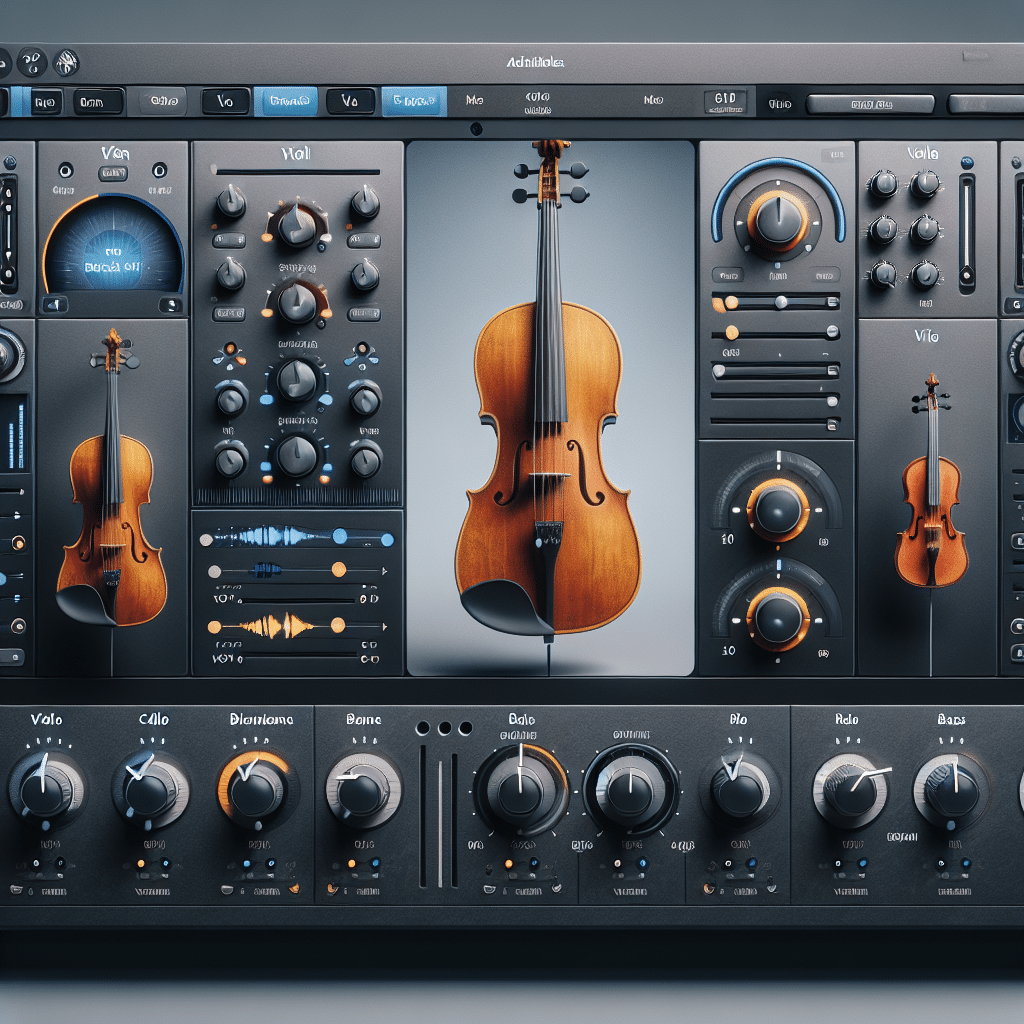1024x1024 pixels.
Task: Click the top-left knob of the six-knob grid
Action: 883,184
